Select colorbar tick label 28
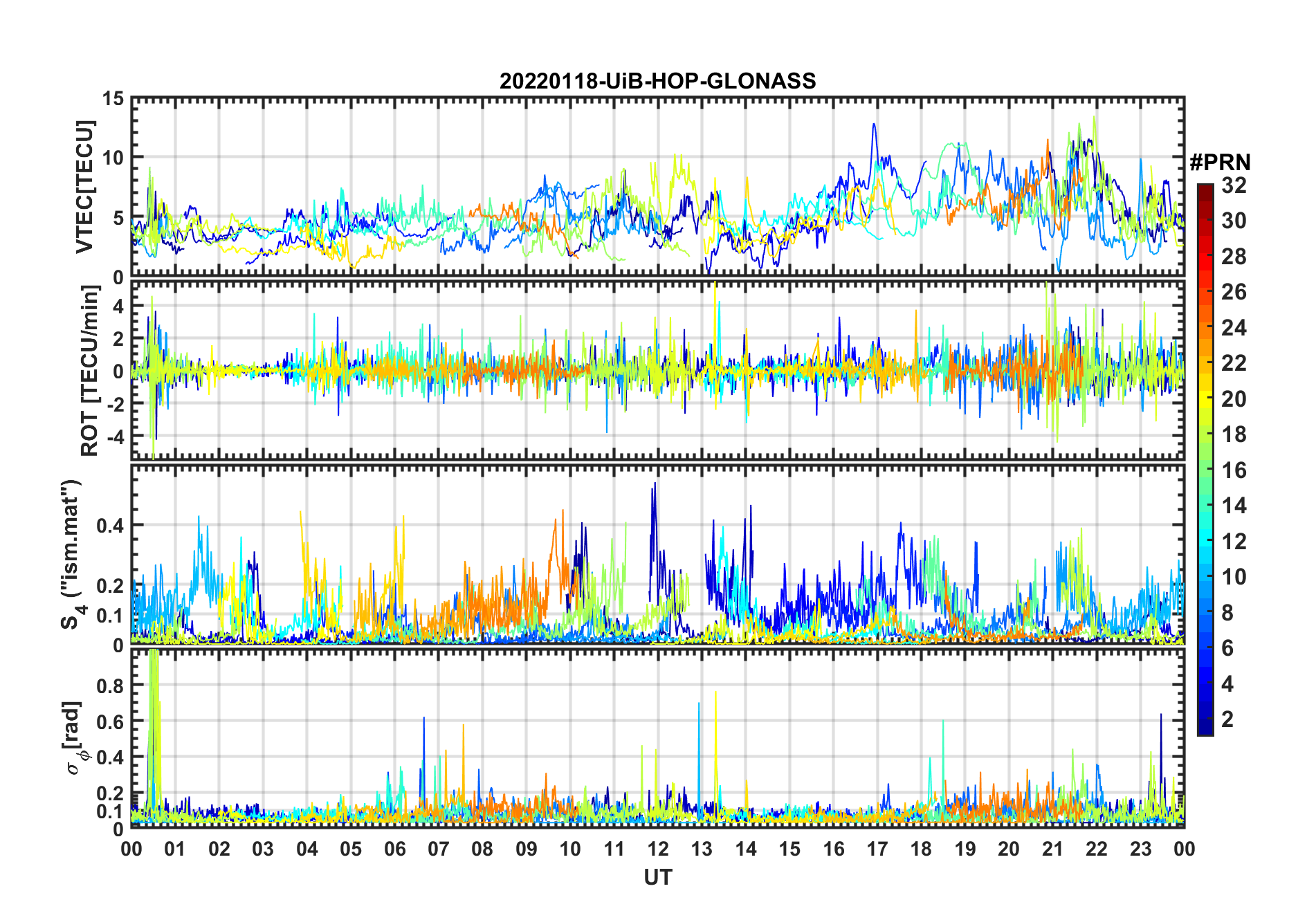This screenshot has width=1316, height=920. click(x=1234, y=257)
